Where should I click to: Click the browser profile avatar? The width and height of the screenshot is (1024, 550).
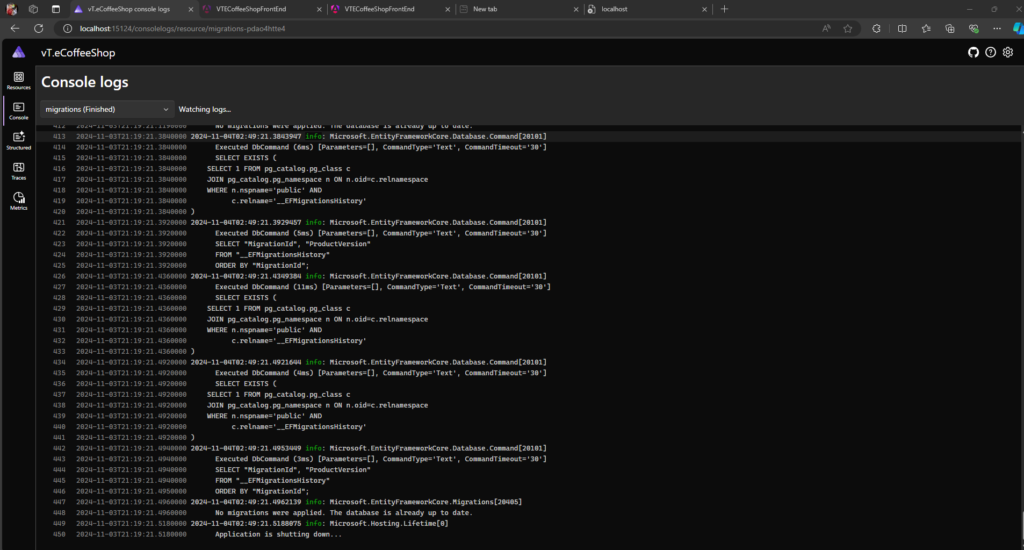pyautogui.click(x=11, y=9)
